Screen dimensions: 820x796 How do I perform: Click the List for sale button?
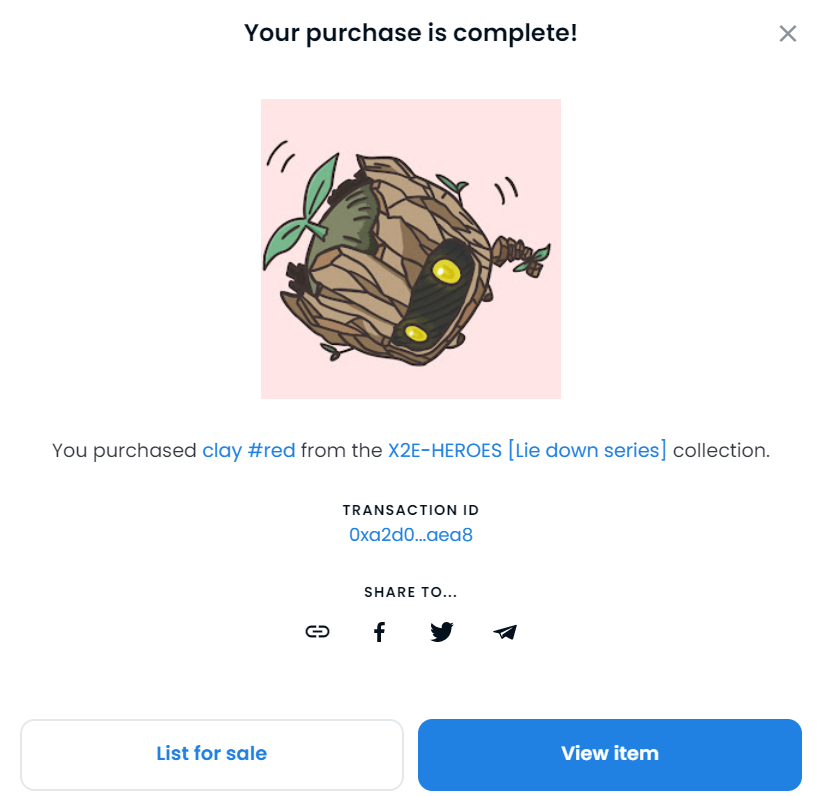(212, 754)
